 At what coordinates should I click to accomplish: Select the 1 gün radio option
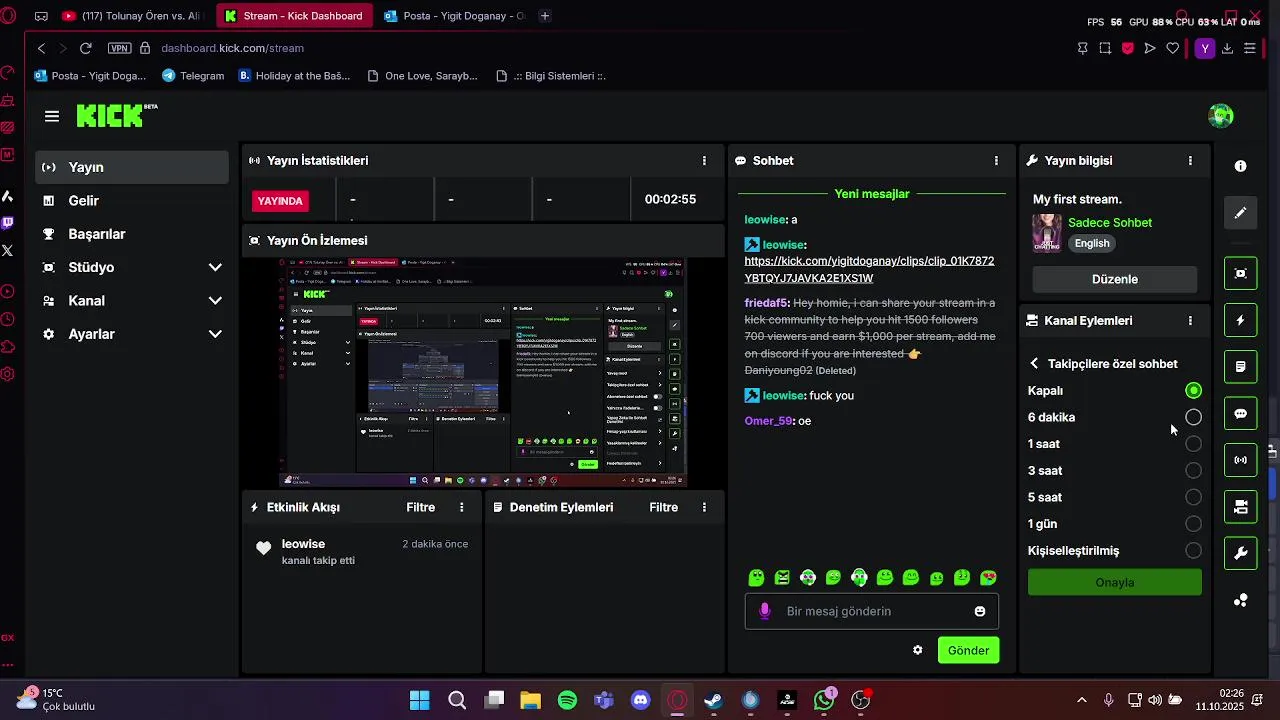tap(1193, 524)
